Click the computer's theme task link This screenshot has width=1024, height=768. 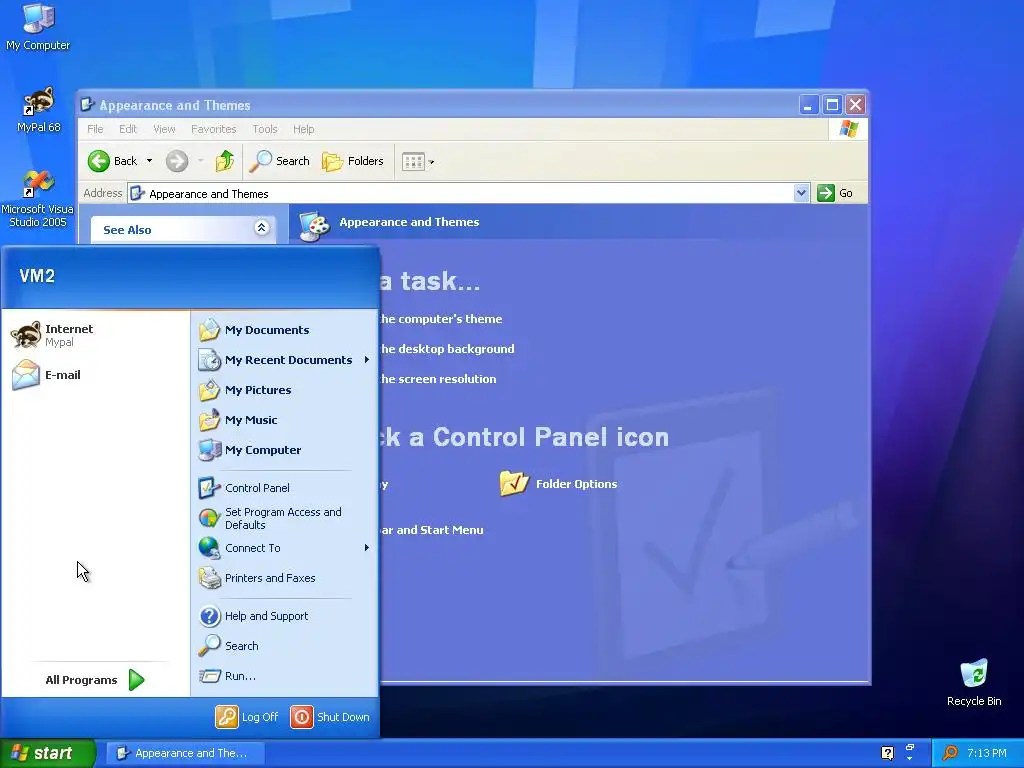(x=441, y=319)
